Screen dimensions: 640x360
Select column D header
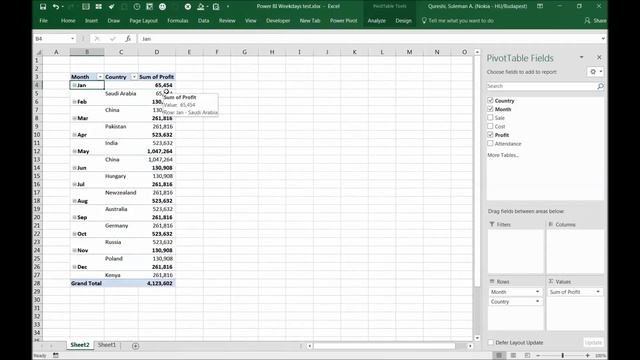pyautogui.click(x=157, y=52)
